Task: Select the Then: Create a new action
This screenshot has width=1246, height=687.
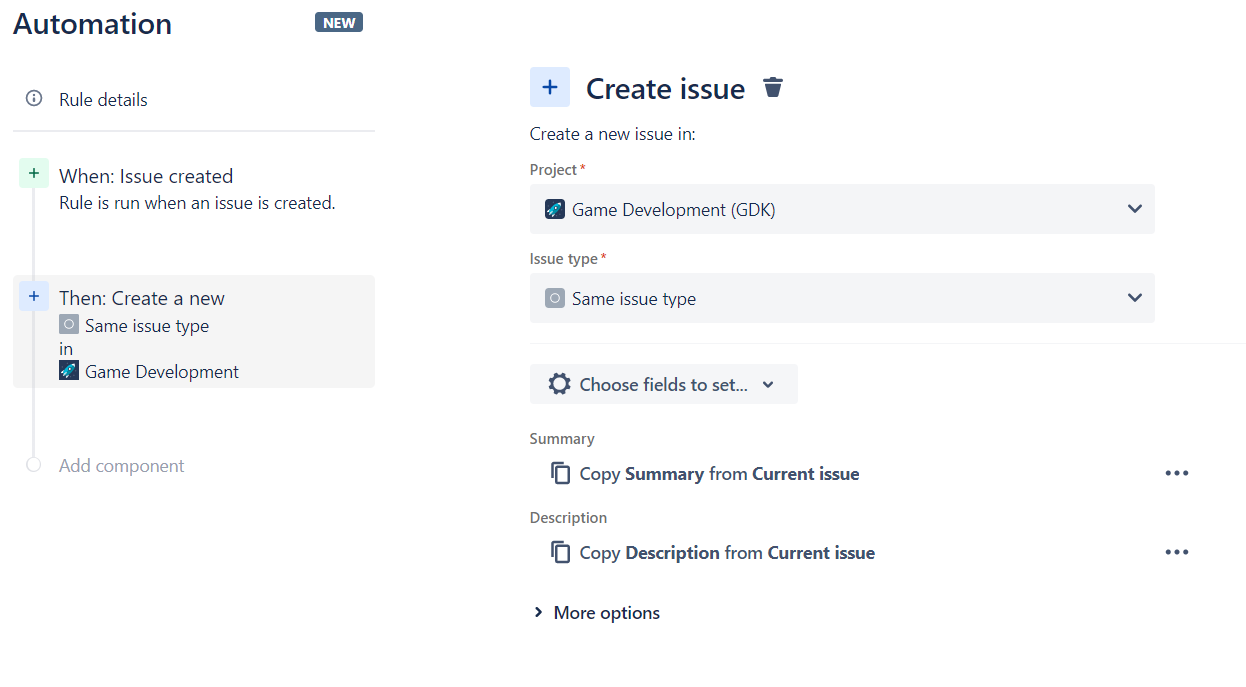Action: click(194, 332)
